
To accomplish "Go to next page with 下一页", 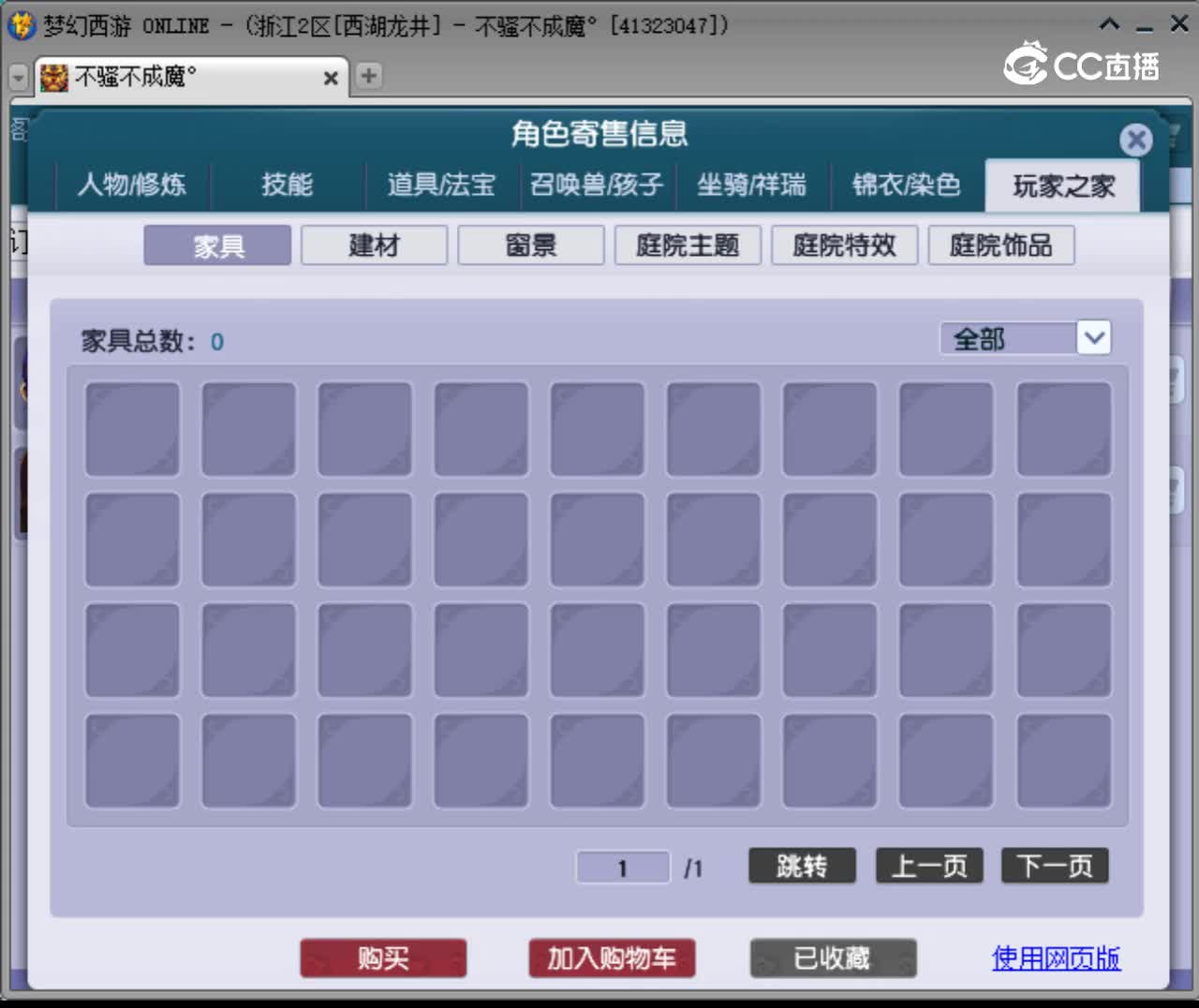I will [1055, 866].
